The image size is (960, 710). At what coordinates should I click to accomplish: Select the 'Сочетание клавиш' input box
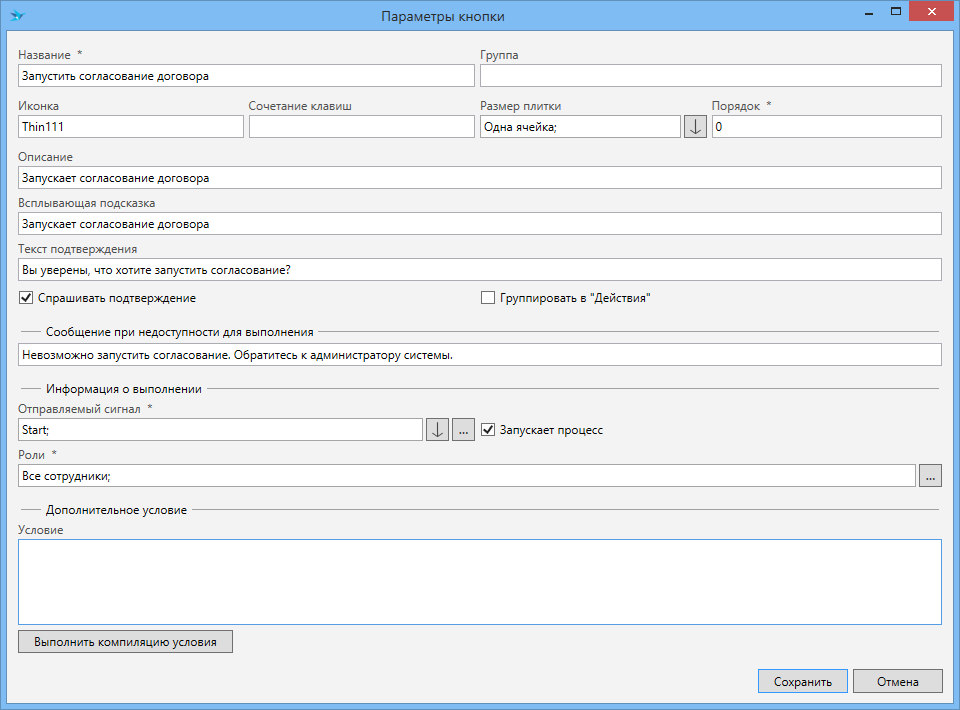[x=361, y=127]
